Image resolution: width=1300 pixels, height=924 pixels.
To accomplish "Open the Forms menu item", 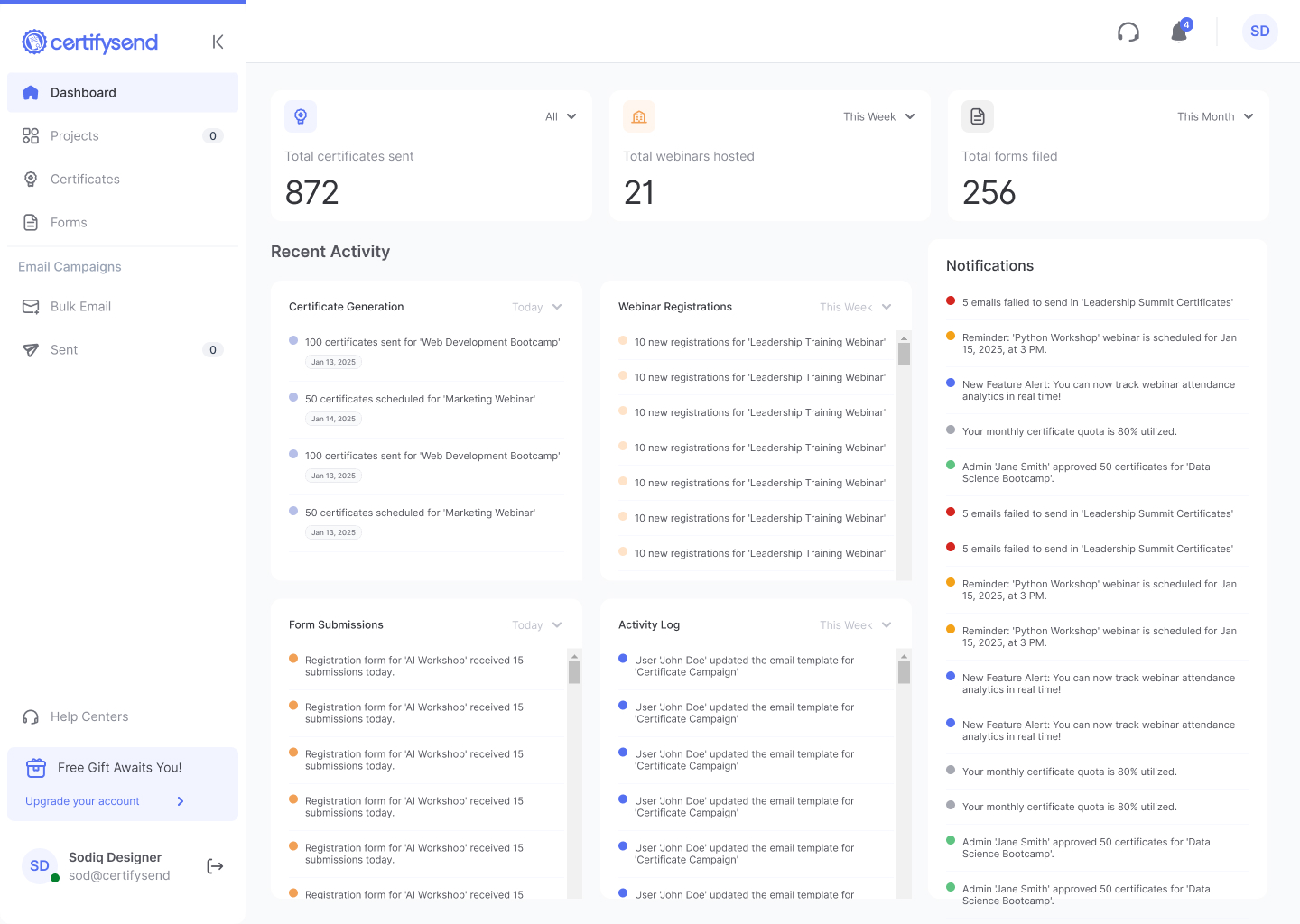I will 123,223.
